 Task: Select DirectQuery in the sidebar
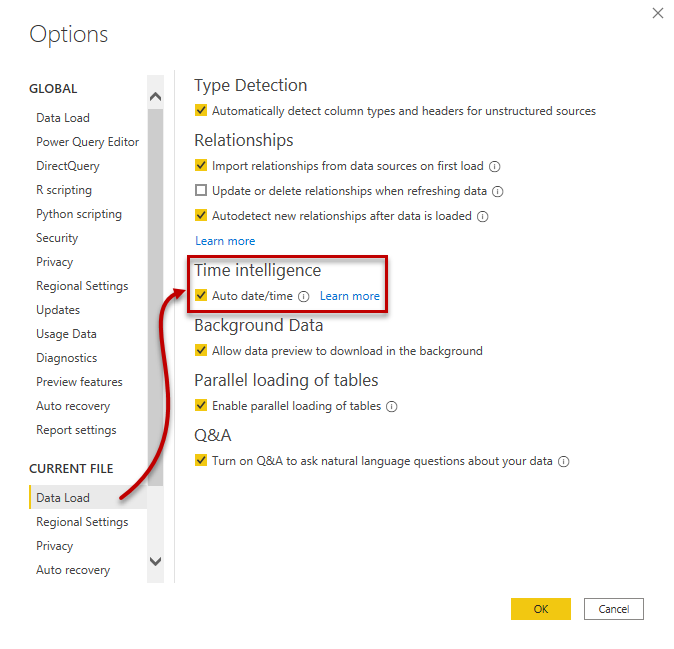click(x=68, y=166)
